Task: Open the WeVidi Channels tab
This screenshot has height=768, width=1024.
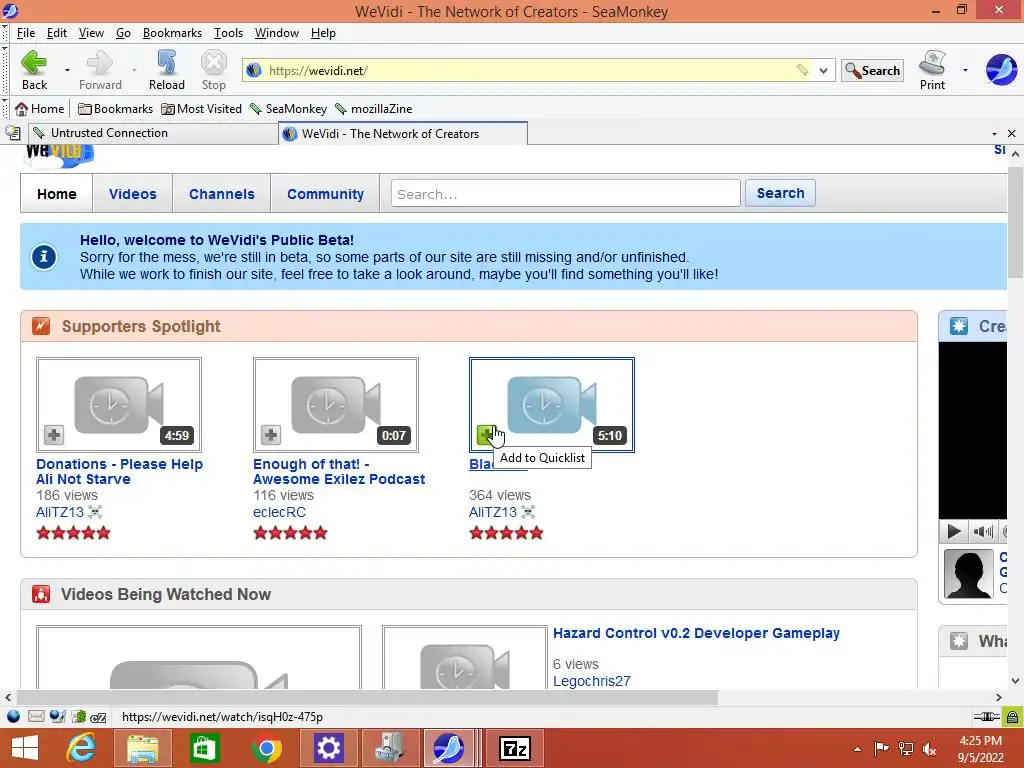Action: click(x=221, y=193)
